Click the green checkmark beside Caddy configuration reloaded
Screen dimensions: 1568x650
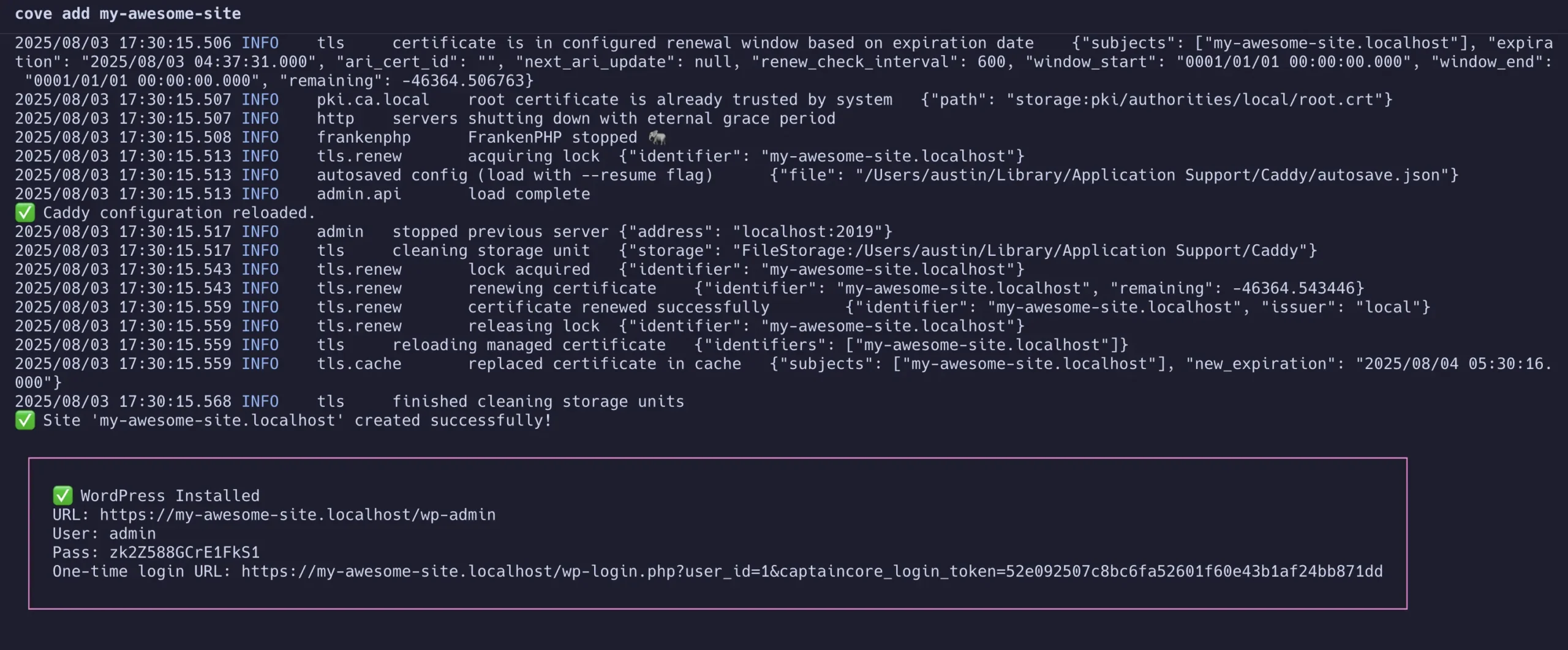click(25, 212)
